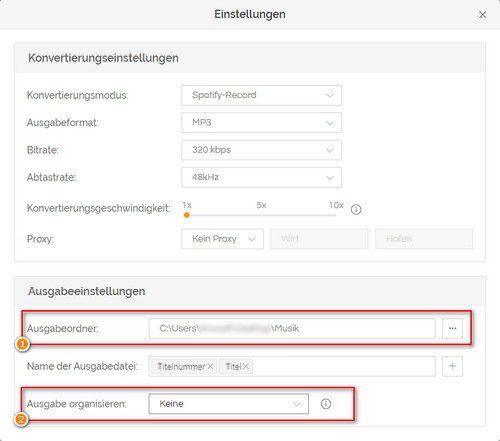Viewport: 500px width, 441px height.
Task: Click the conversion speed slider handle
Action: [187, 215]
